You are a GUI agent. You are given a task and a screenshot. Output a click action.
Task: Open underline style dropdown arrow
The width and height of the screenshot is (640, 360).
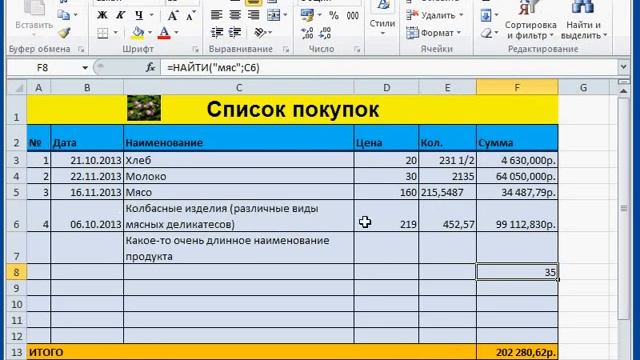click(151, 16)
